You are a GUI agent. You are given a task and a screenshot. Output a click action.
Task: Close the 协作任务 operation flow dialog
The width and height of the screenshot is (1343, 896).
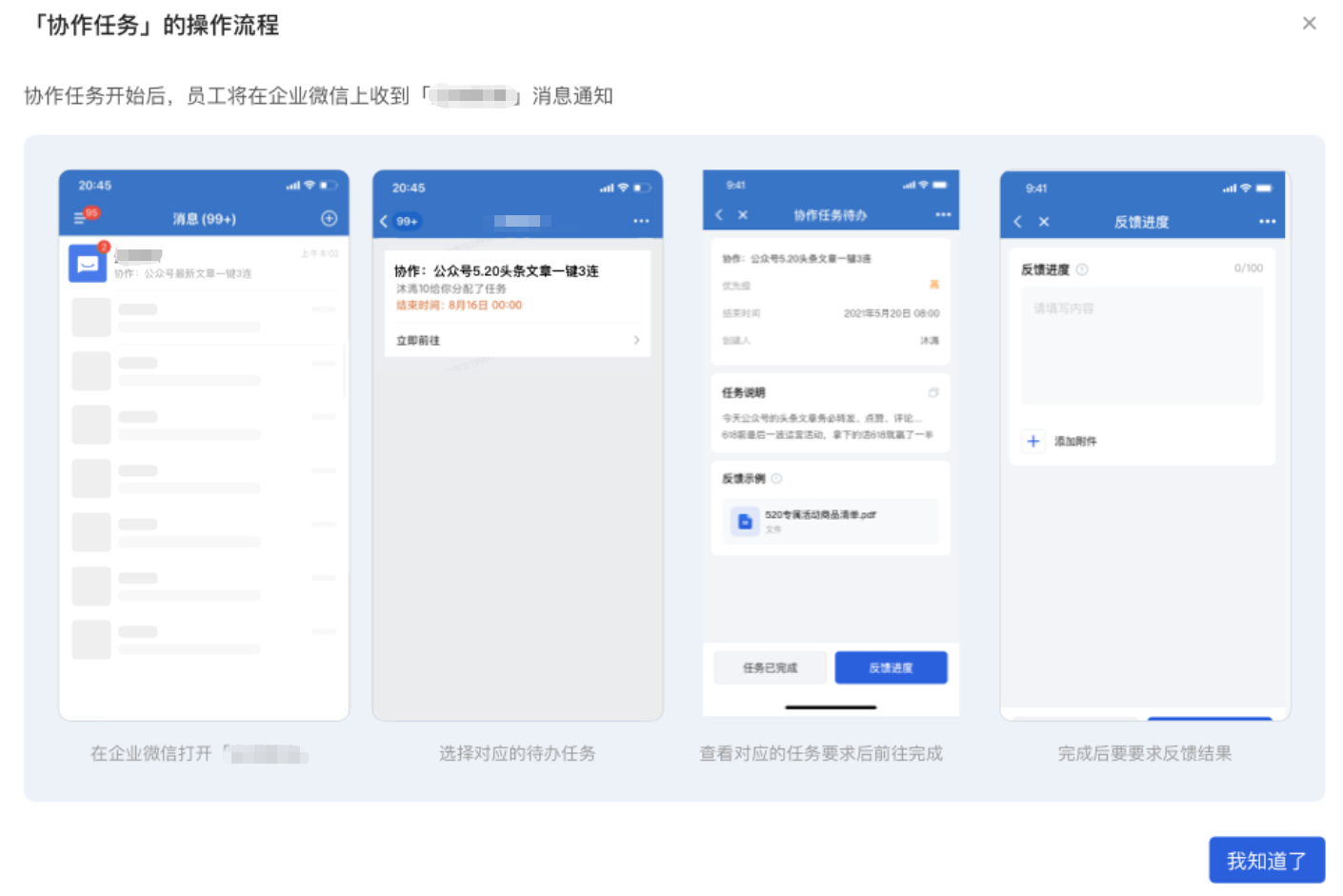coord(1309,23)
